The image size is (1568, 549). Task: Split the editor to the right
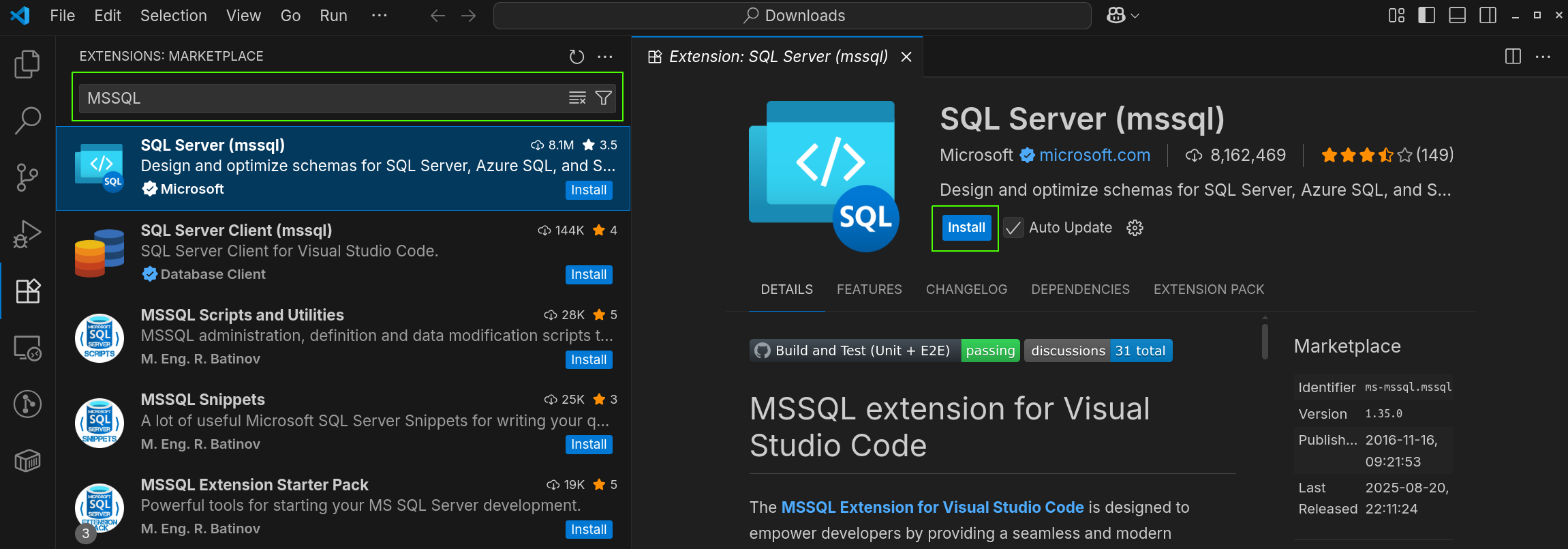pos(1513,57)
